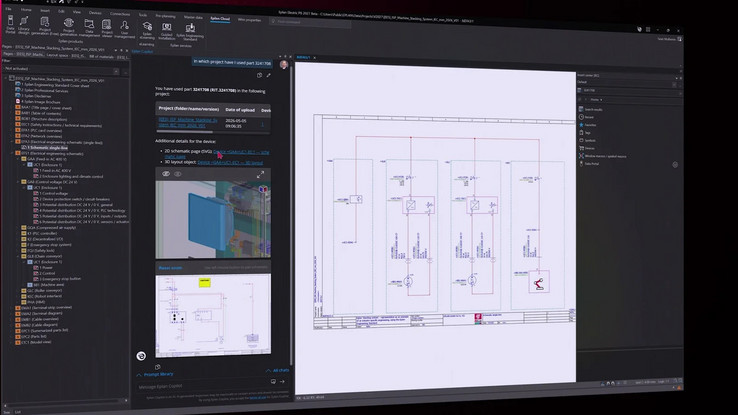This screenshot has width=738, height=415.
Task: Open Data management in Eplan products
Action: pyautogui.click(x=89, y=28)
